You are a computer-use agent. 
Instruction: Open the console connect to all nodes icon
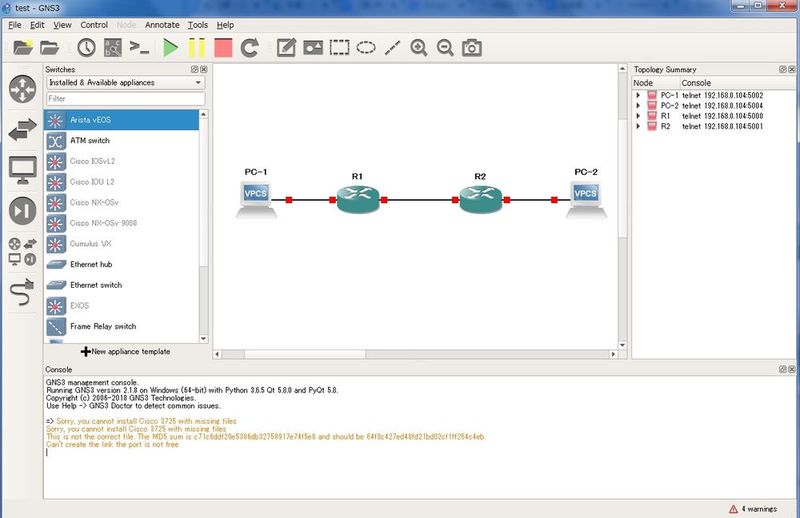pos(140,47)
